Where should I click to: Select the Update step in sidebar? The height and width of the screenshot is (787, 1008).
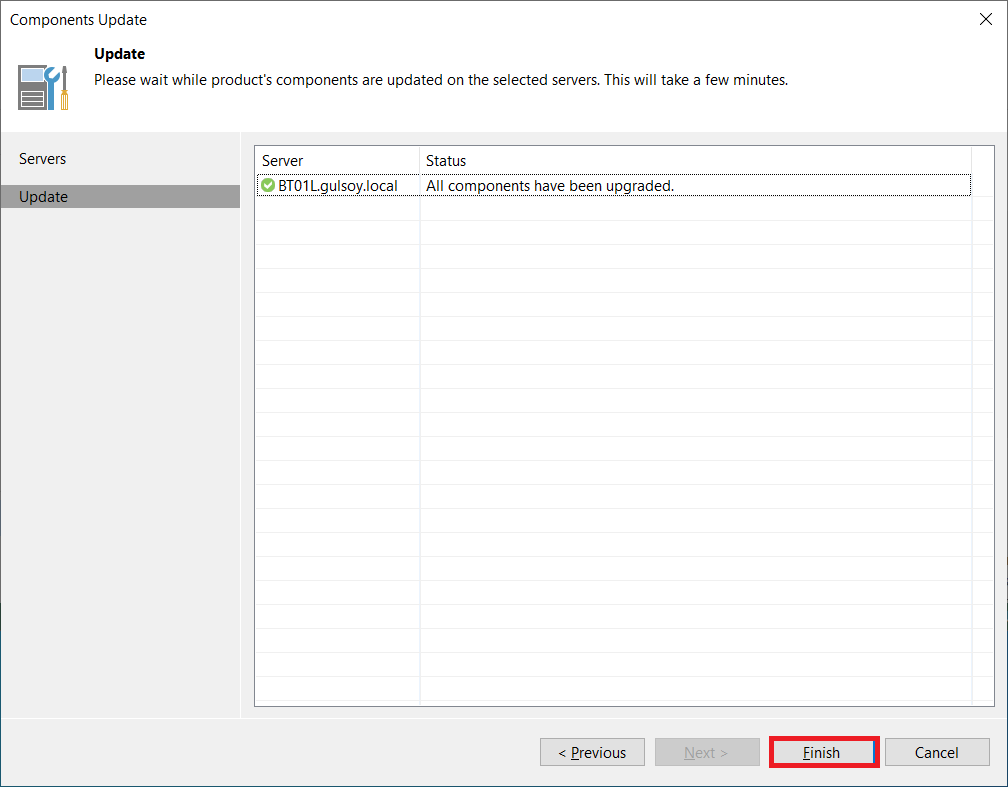(44, 197)
